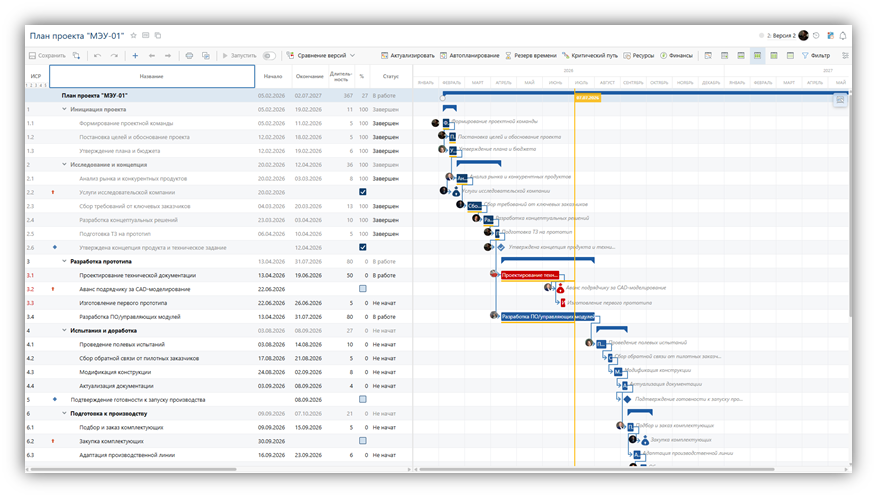Open the Сравнение версий dropdown
Image resolution: width=877 pixels, height=498 pixels.
[321, 55]
